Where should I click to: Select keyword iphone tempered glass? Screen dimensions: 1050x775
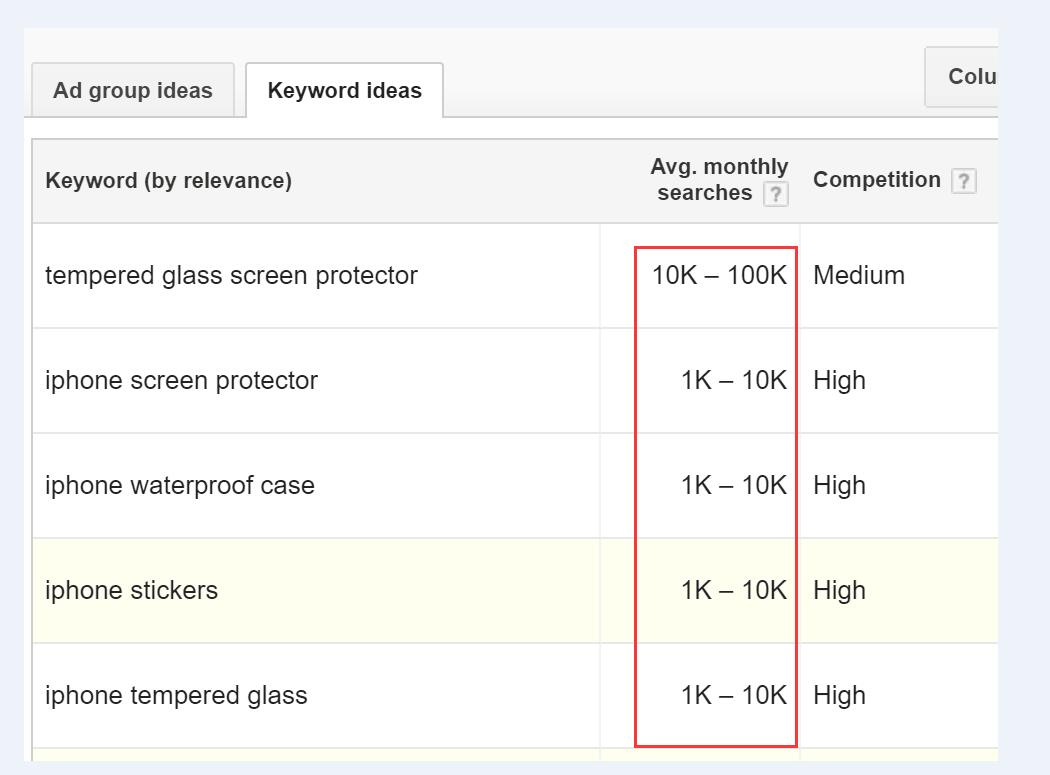coord(176,695)
